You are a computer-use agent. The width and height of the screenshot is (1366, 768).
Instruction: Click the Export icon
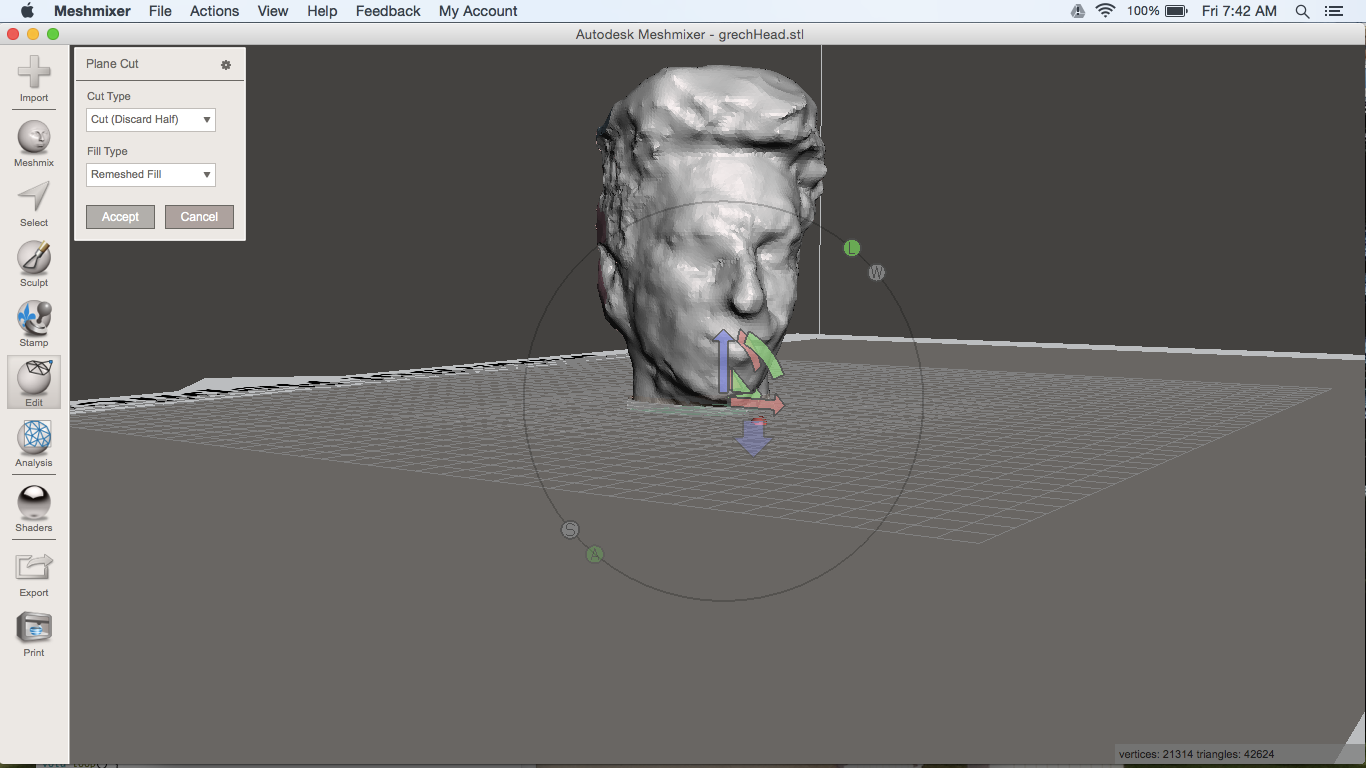[34, 573]
